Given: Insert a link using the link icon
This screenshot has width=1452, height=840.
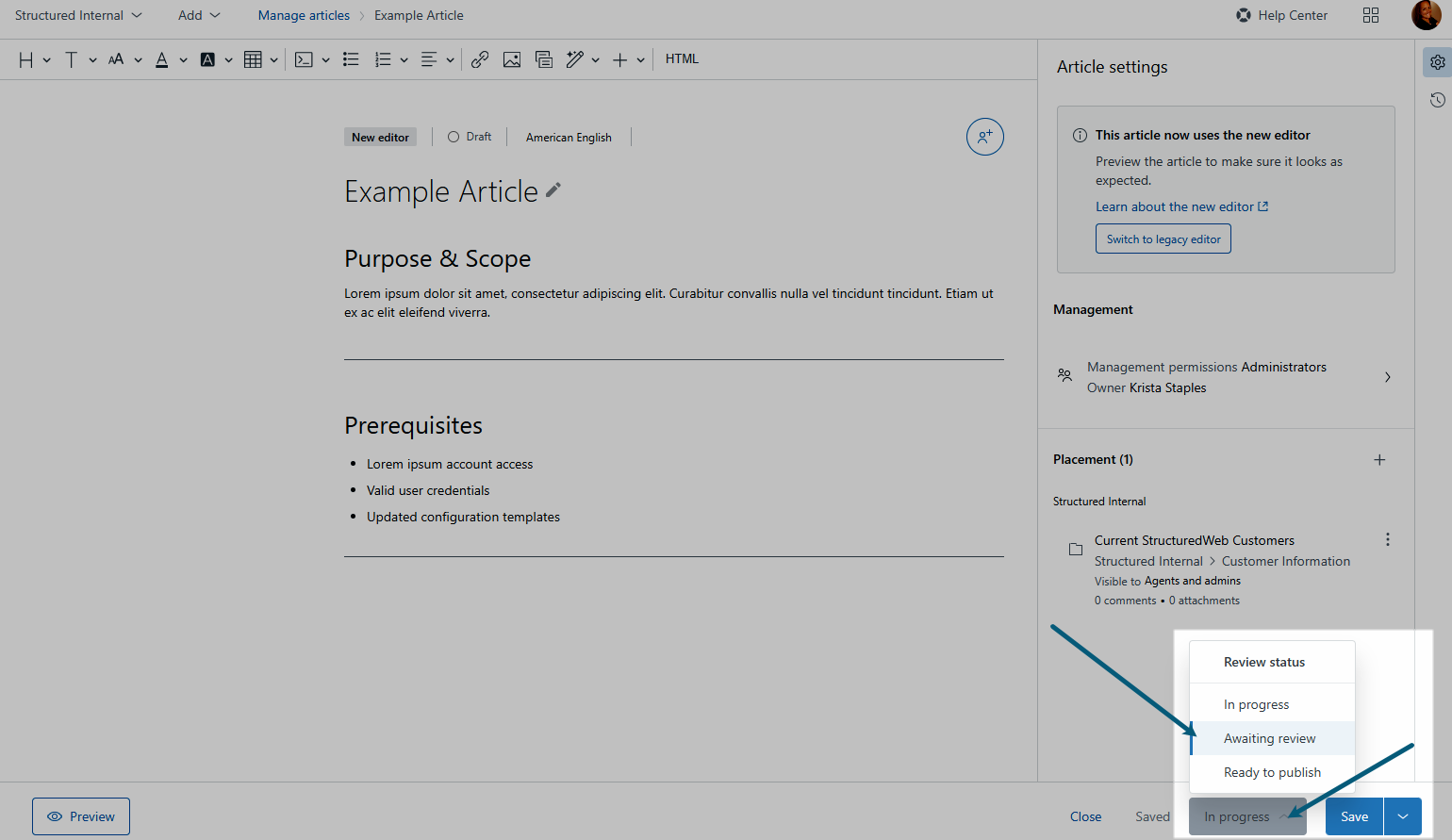Looking at the screenshot, I should click(x=480, y=59).
